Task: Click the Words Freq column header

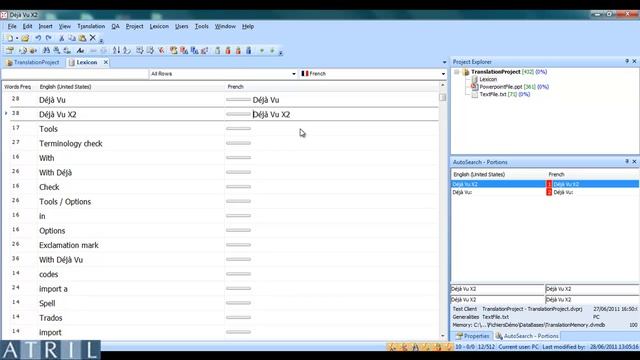Action: [x=17, y=87]
